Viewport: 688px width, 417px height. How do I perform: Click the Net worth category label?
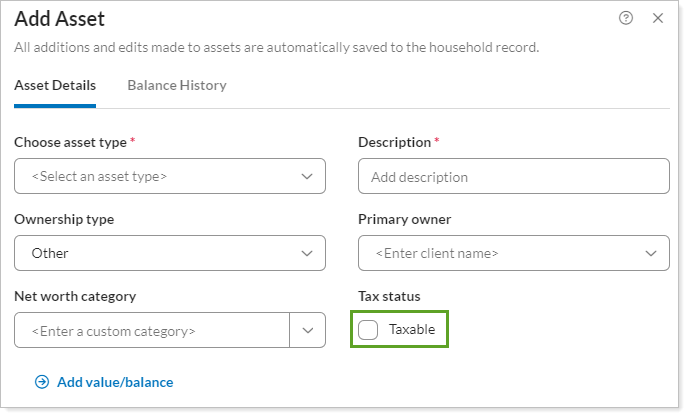tap(75, 296)
